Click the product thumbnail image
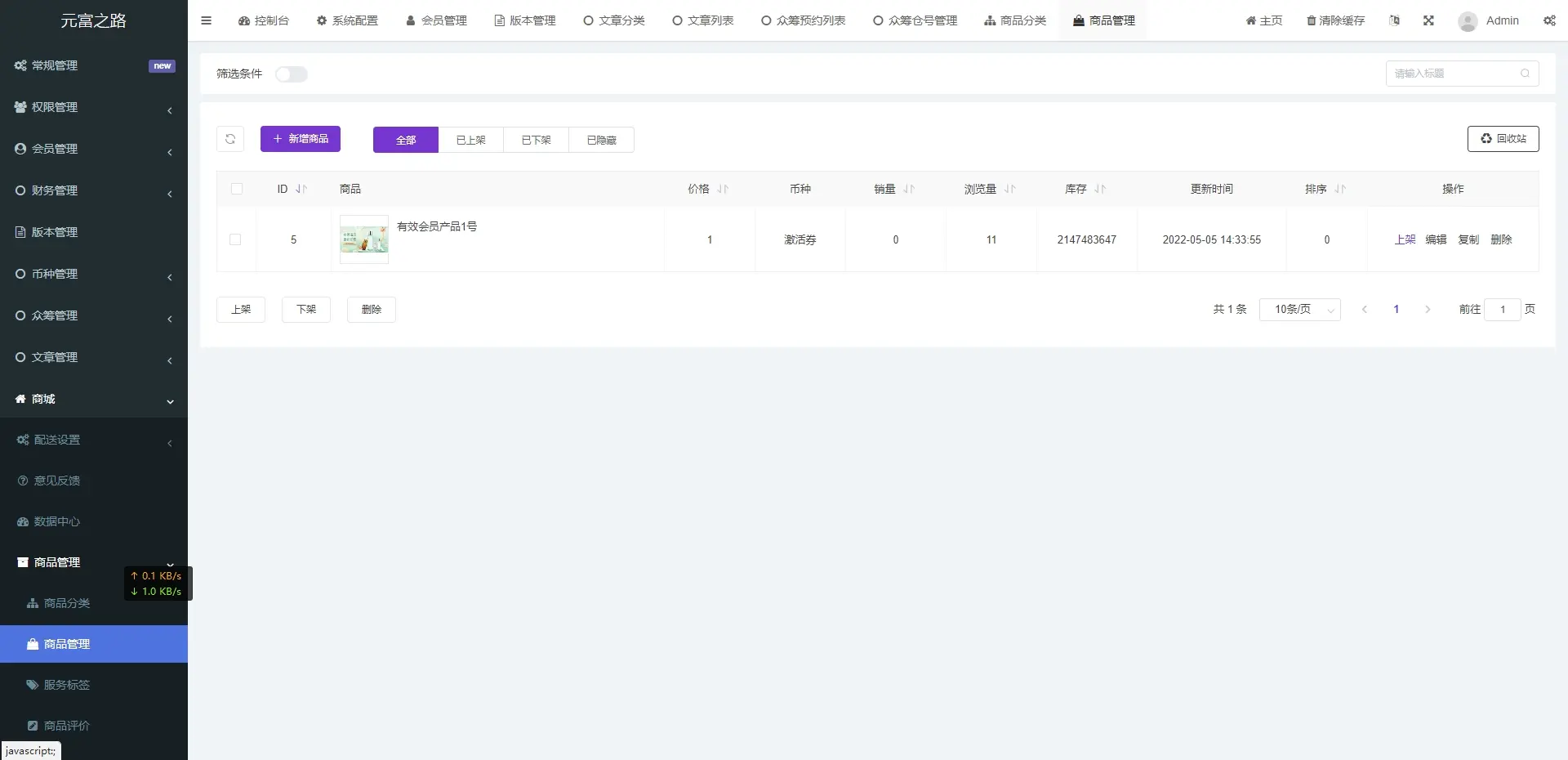Viewport: 1568px width, 760px height. tap(364, 239)
